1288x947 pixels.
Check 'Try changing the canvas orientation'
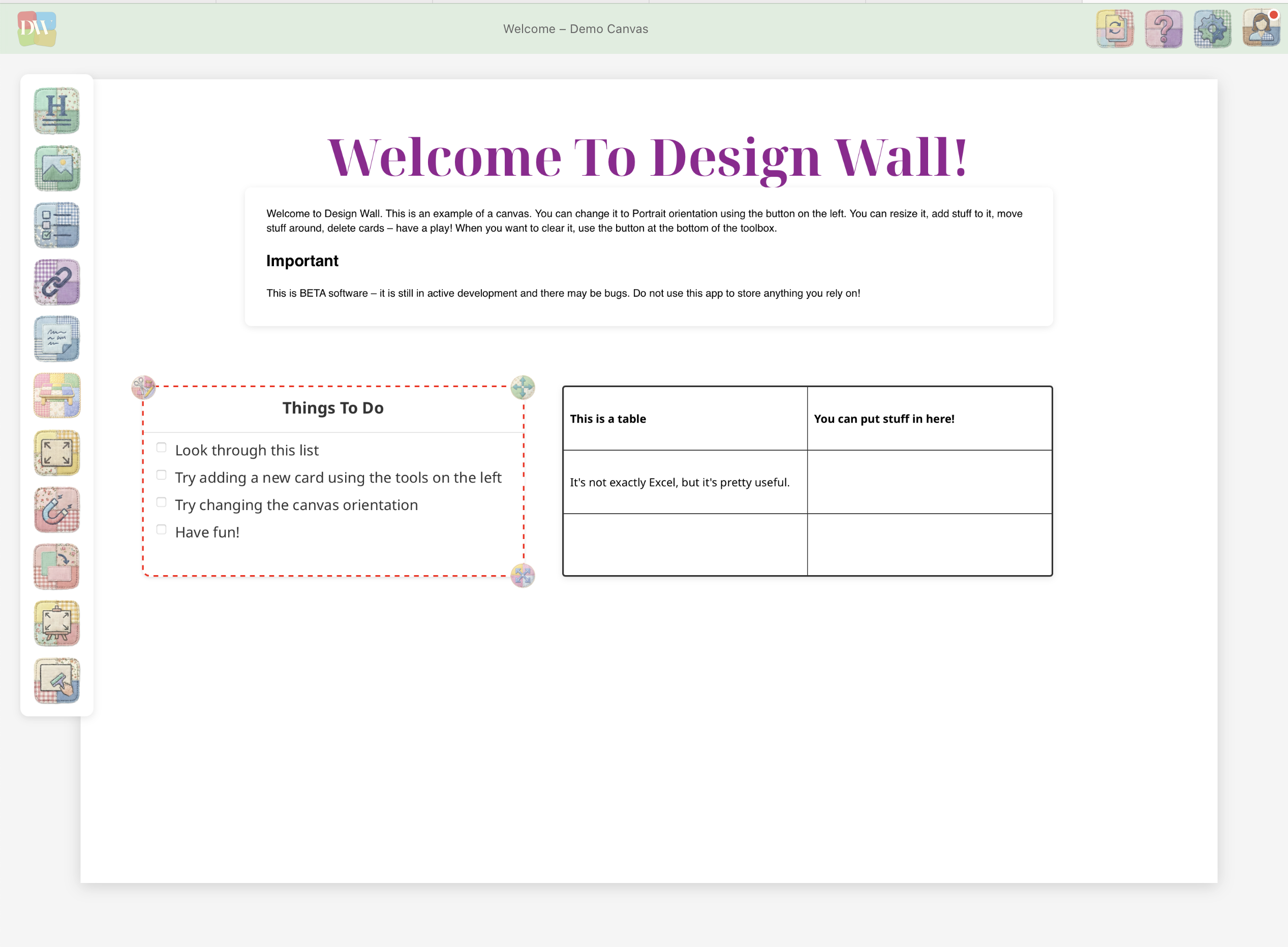(161, 501)
